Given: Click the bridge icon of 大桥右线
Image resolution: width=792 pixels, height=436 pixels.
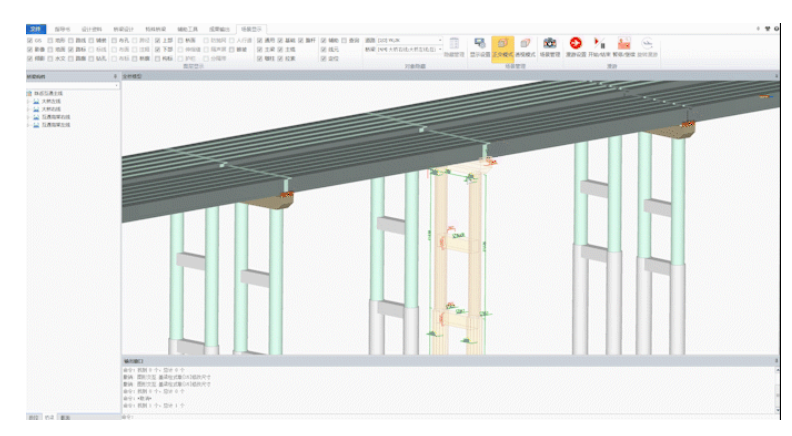Looking at the screenshot, I should [36, 109].
